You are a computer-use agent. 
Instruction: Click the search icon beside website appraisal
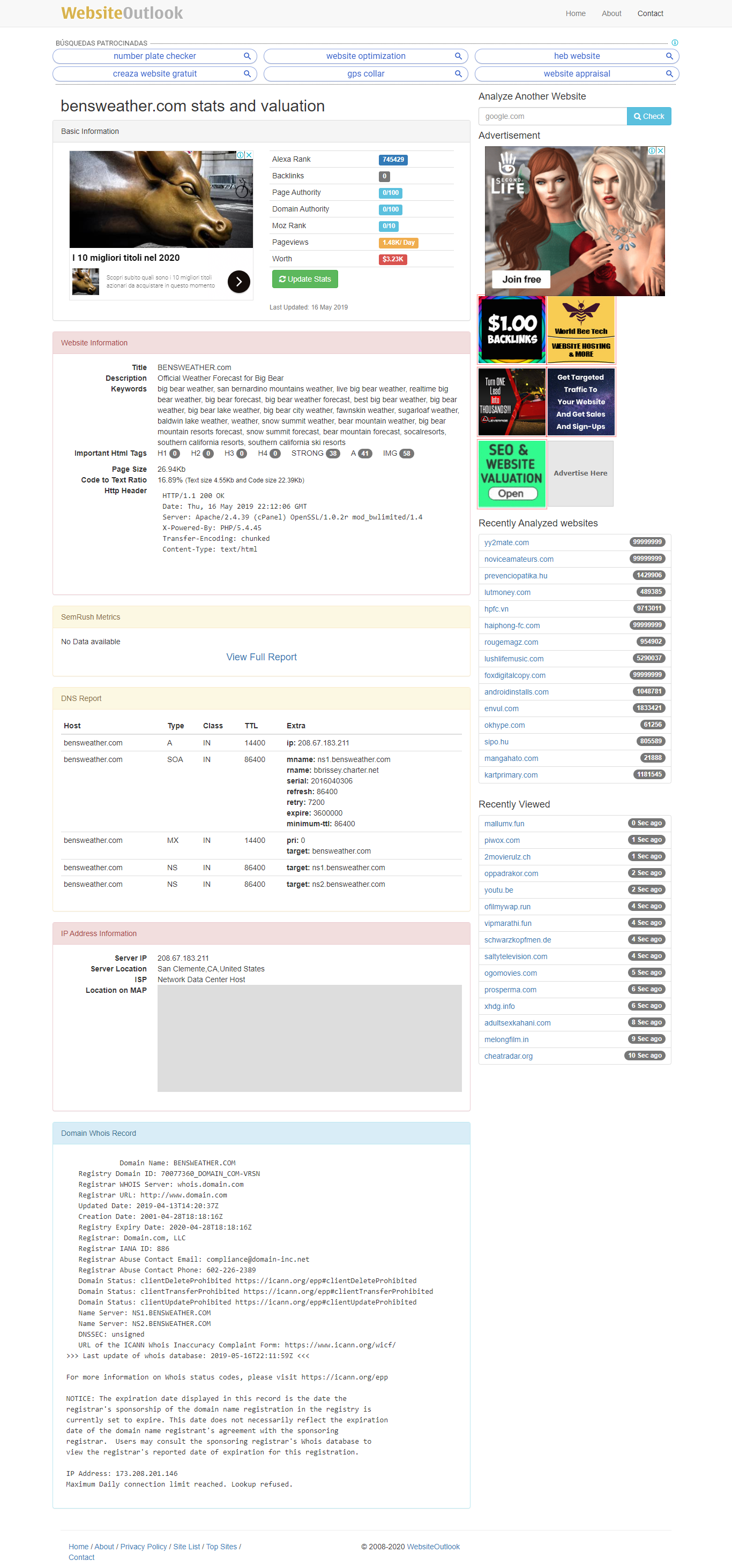669,74
